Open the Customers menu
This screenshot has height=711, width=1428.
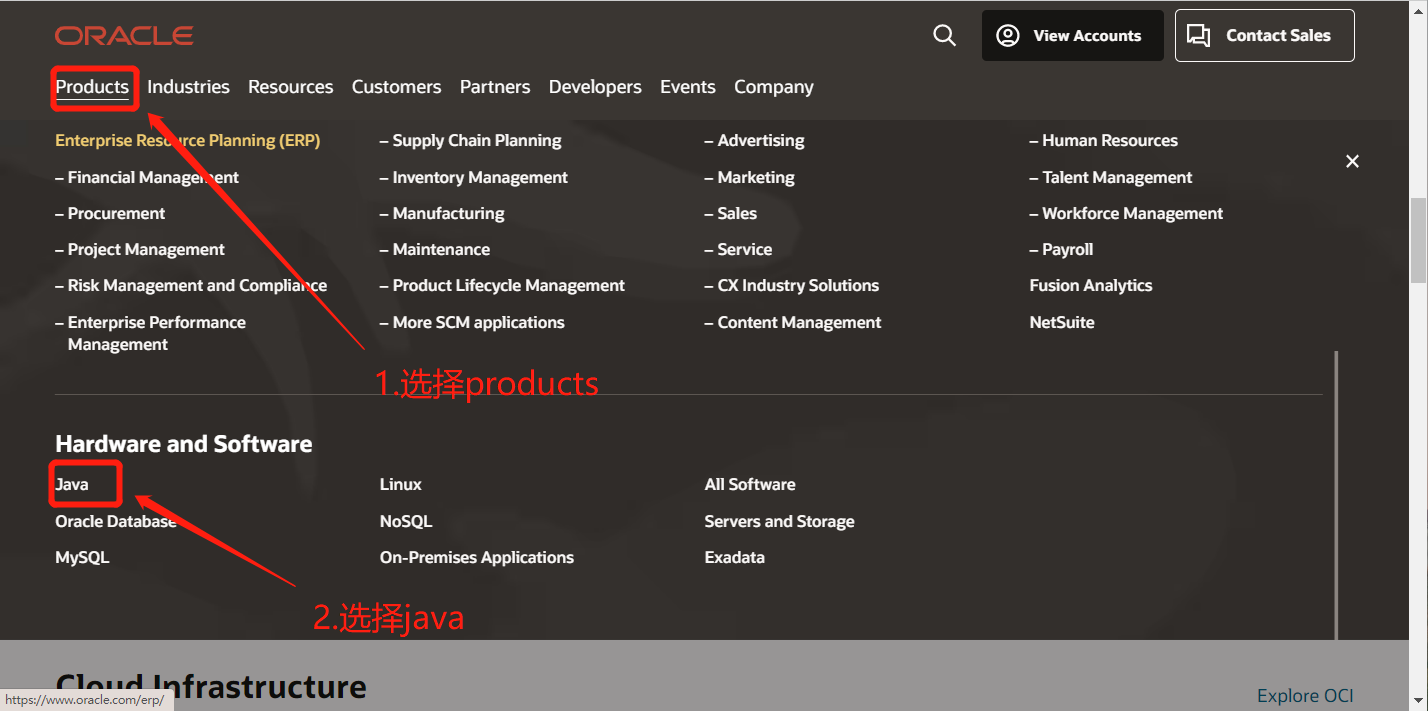click(396, 87)
